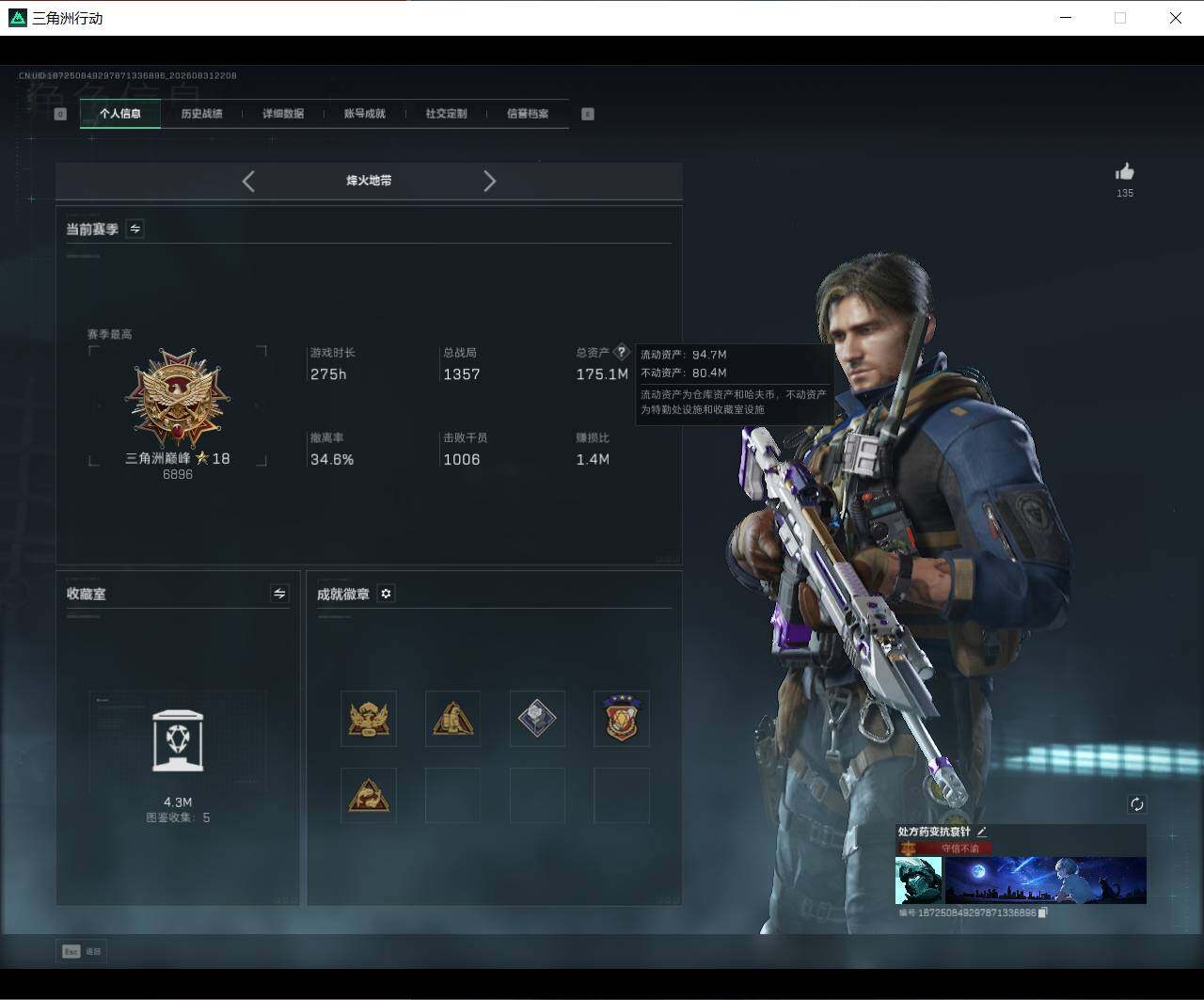
Task: Click the 三角洲行动 app icon in title bar
Action: click(x=17, y=18)
